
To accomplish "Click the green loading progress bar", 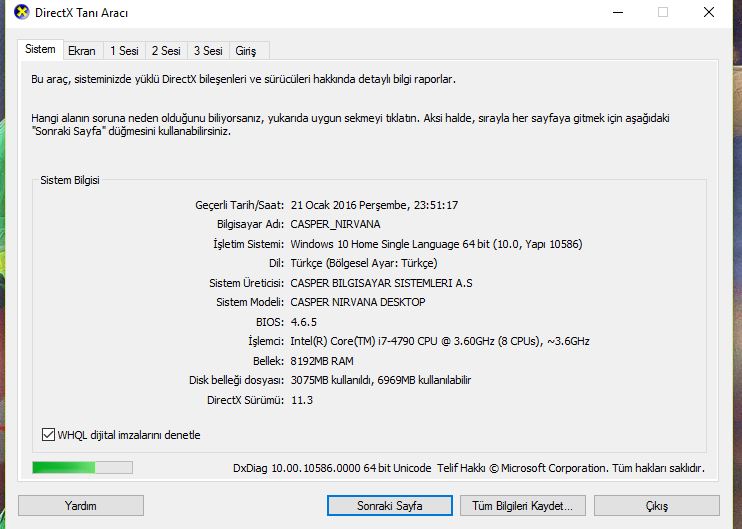I will pos(82,467).
